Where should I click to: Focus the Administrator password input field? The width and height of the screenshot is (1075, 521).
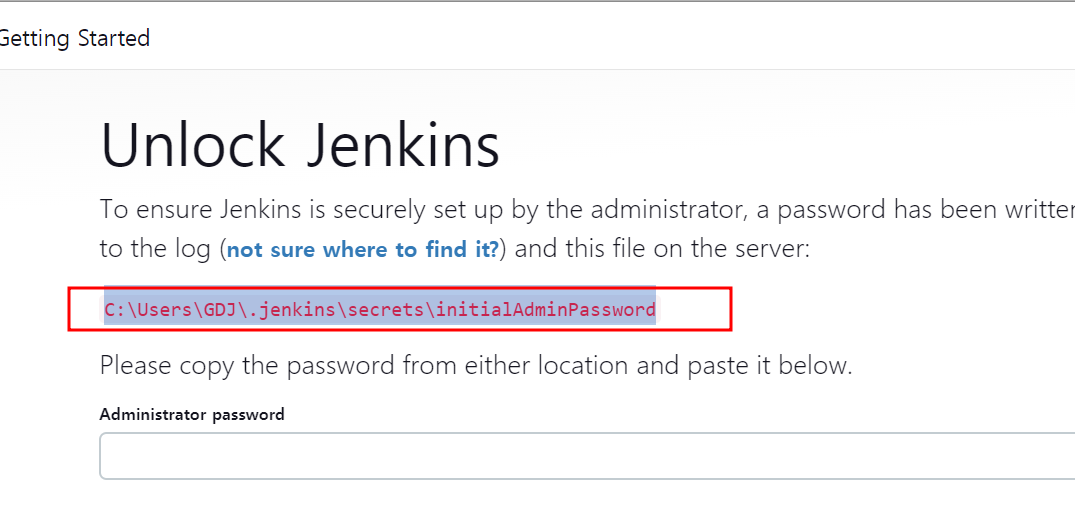click(x=587, y=456)
